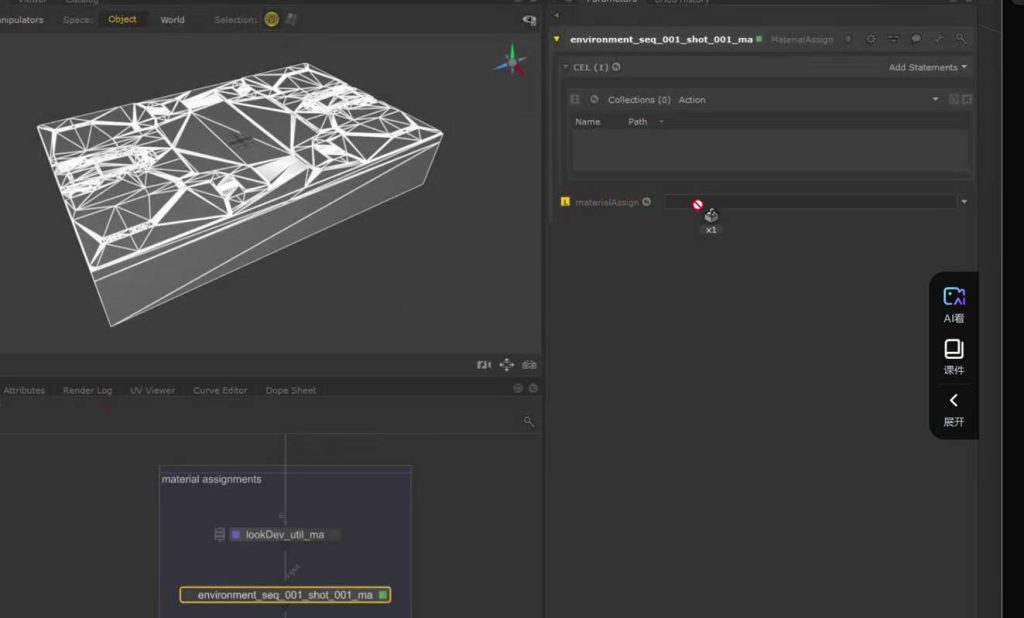Switch manipulator space to World
Screen dimensions: 1024x618
pyautogui.click(x=172, y=19)
